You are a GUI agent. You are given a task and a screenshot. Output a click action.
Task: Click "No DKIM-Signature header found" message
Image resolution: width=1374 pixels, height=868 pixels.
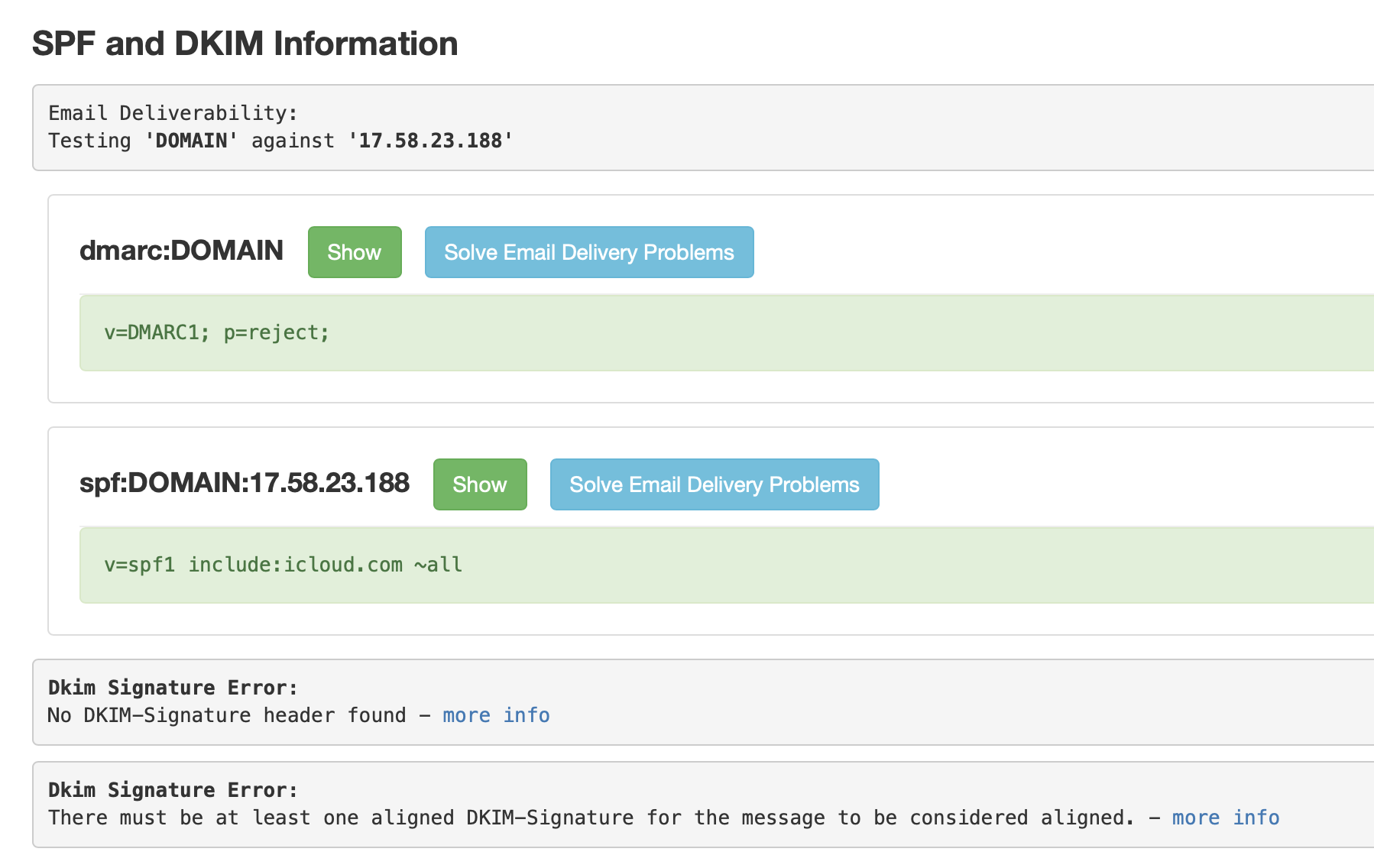pos(227,715)
